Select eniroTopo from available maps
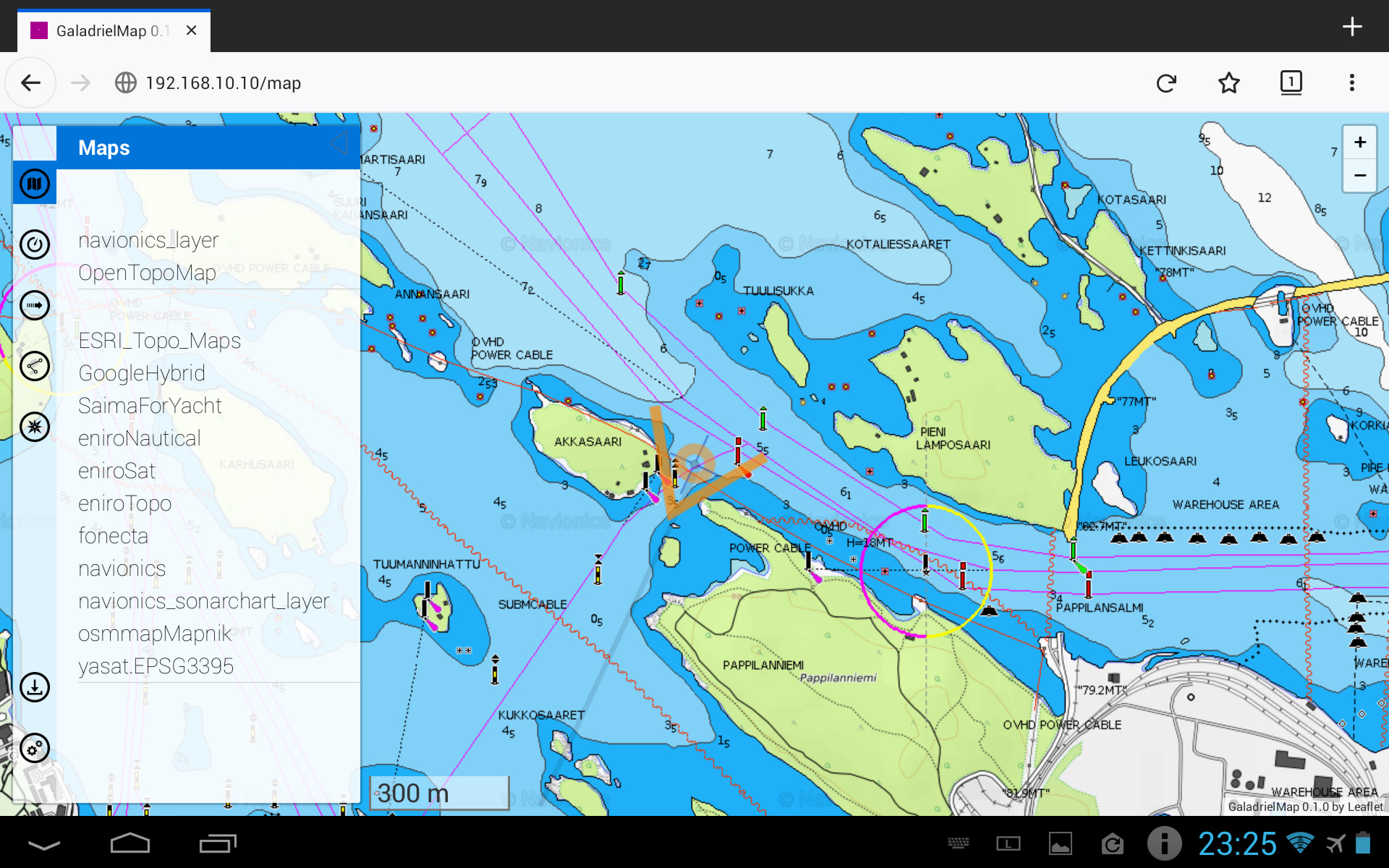Image resolution: width=1389 pixels, height=868 pixels. (125, 503)
